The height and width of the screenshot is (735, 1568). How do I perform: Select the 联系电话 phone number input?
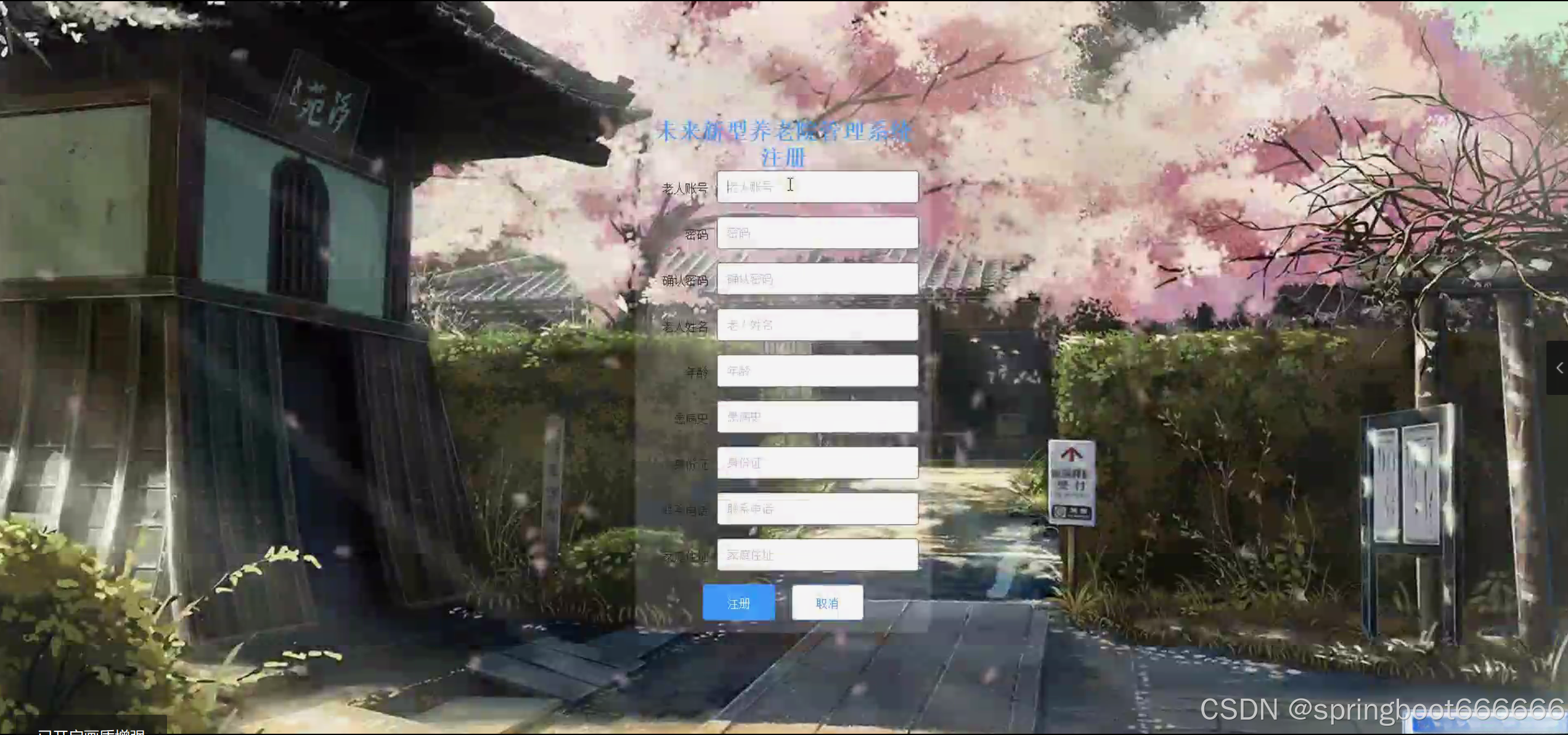point(817,509)
